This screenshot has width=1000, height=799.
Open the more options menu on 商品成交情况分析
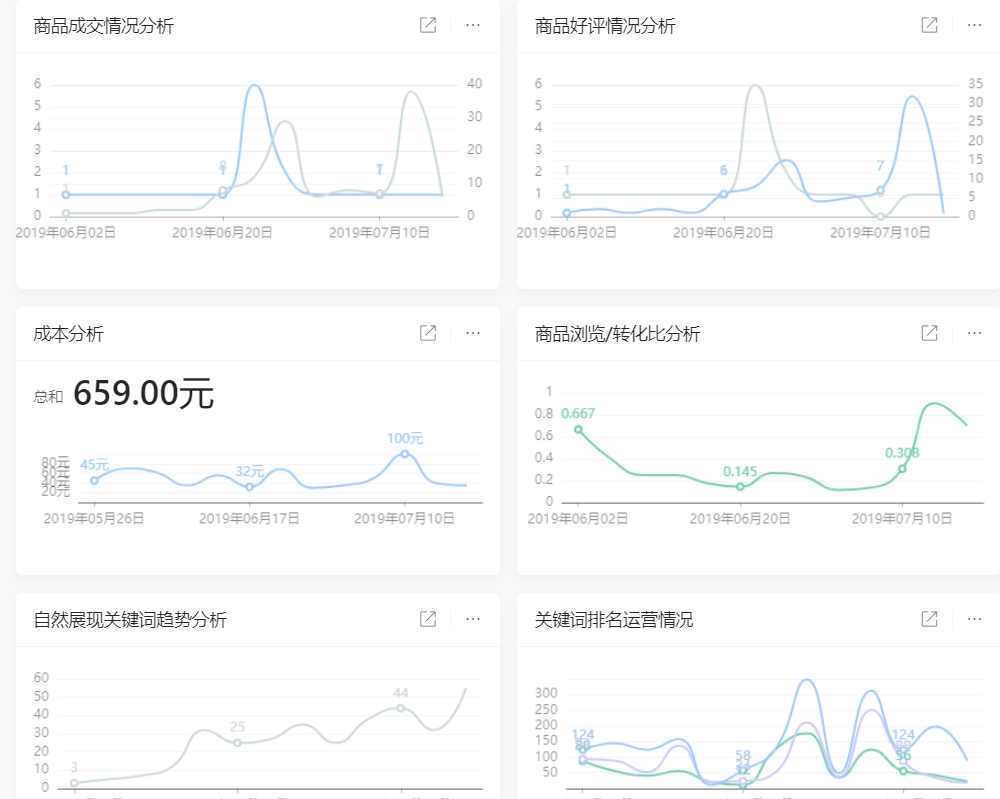(472, 26)
